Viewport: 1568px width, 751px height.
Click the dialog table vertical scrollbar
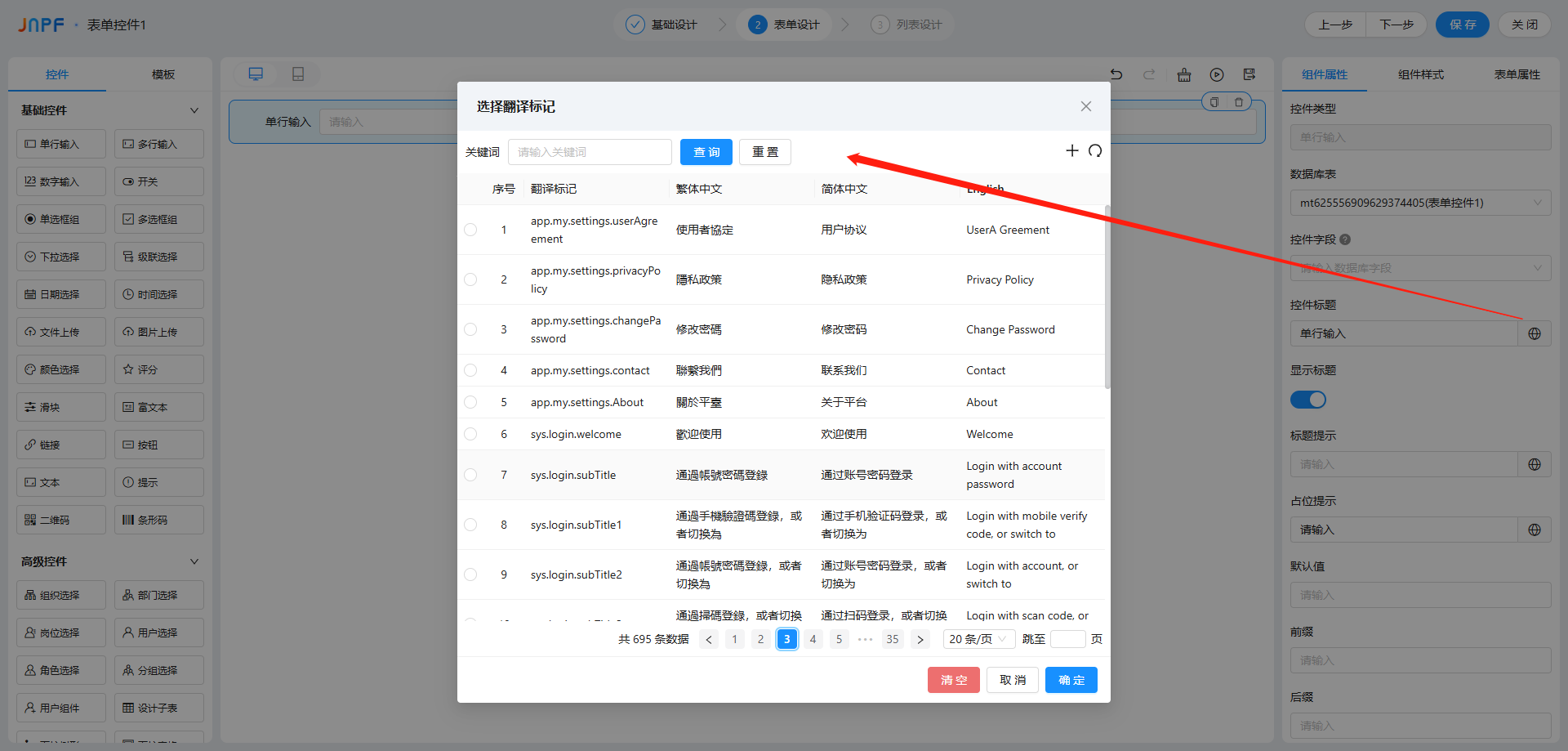pyautogui.click(x=1107, y=297)
